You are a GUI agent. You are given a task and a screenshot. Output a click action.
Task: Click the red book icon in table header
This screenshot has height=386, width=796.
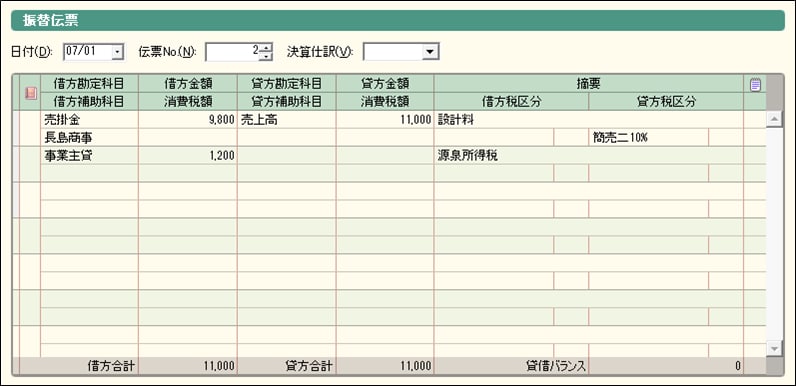coord(30,93)
